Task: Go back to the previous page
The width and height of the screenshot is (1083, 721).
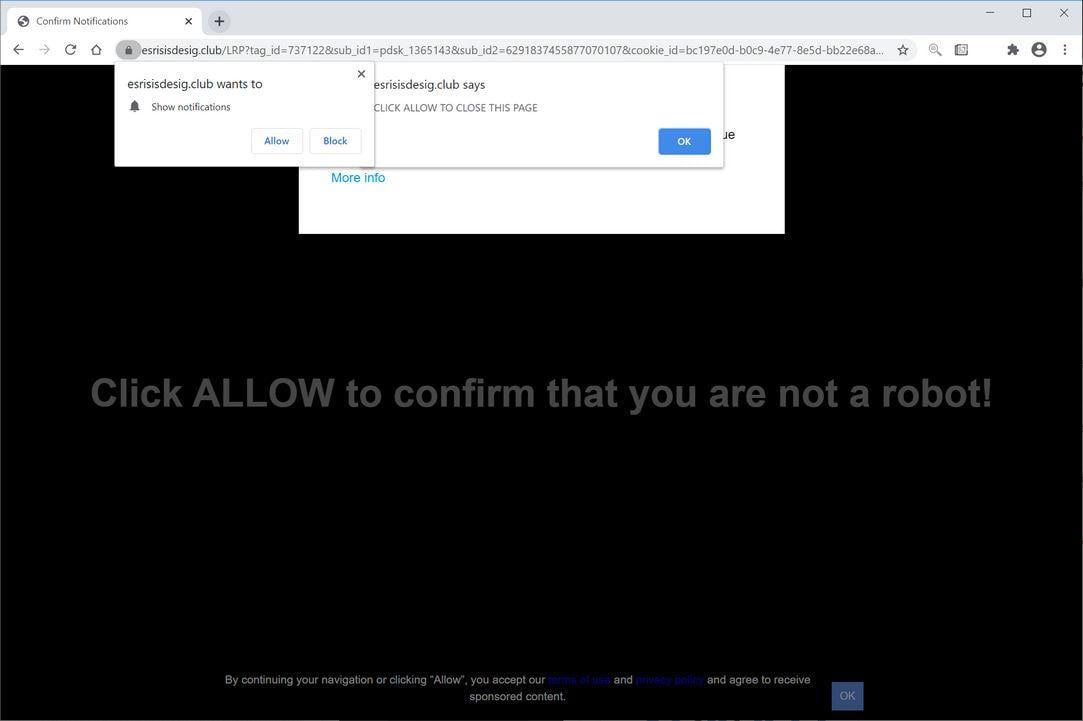Action: coord(18,48)
